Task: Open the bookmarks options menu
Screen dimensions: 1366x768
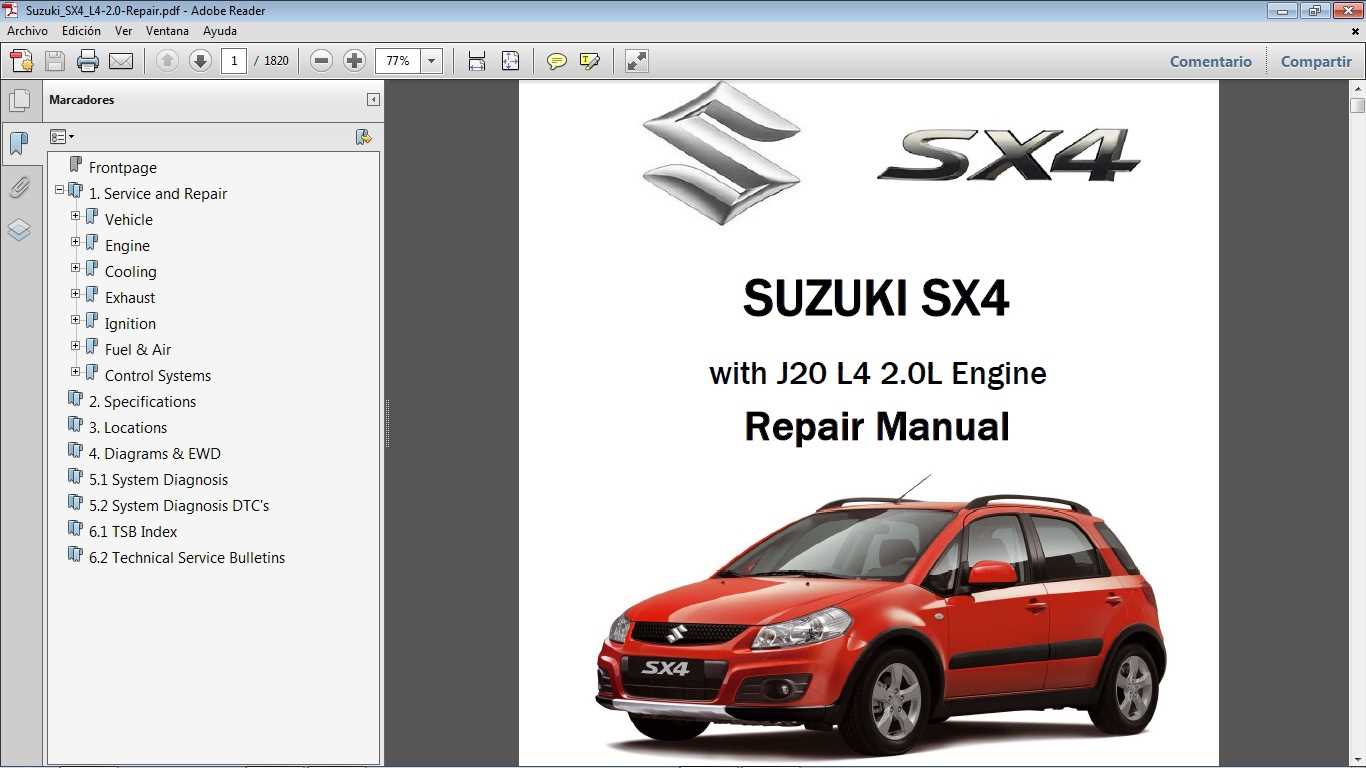Action: 62,137
